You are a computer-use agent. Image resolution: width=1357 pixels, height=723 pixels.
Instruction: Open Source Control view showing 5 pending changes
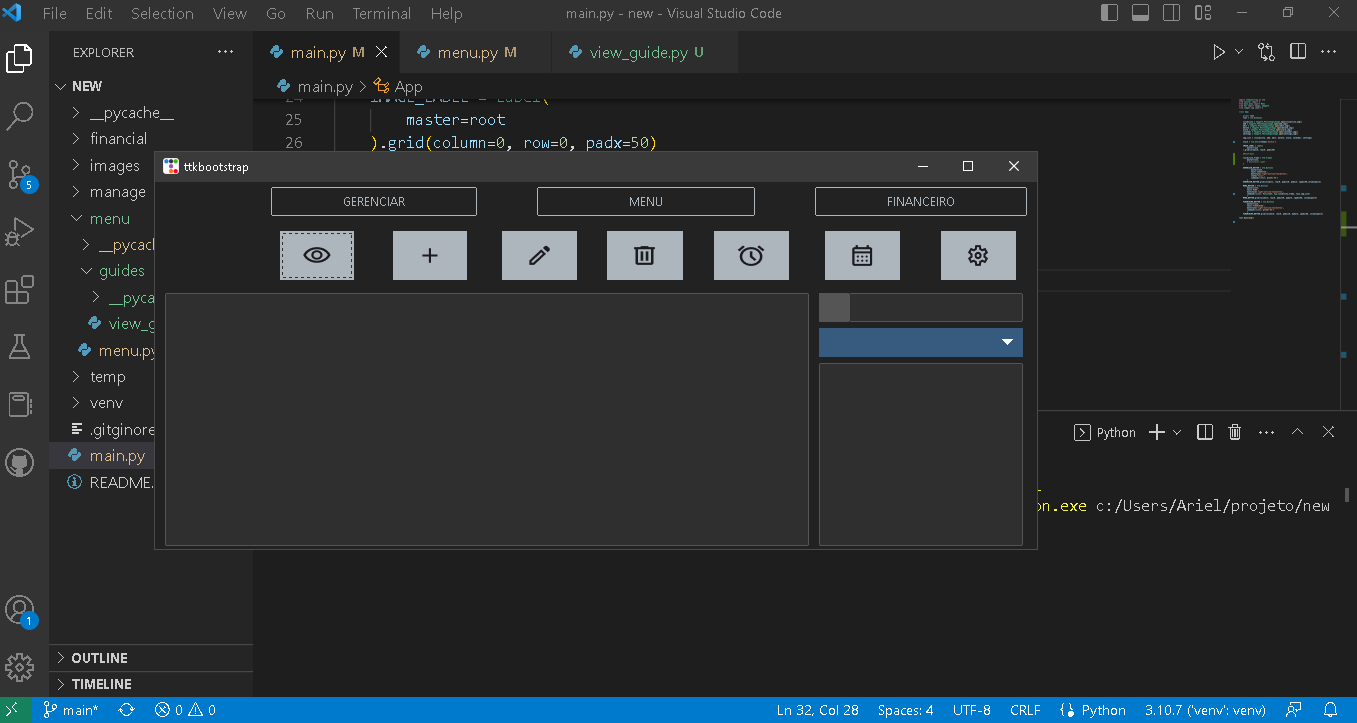tap(20, 174)
